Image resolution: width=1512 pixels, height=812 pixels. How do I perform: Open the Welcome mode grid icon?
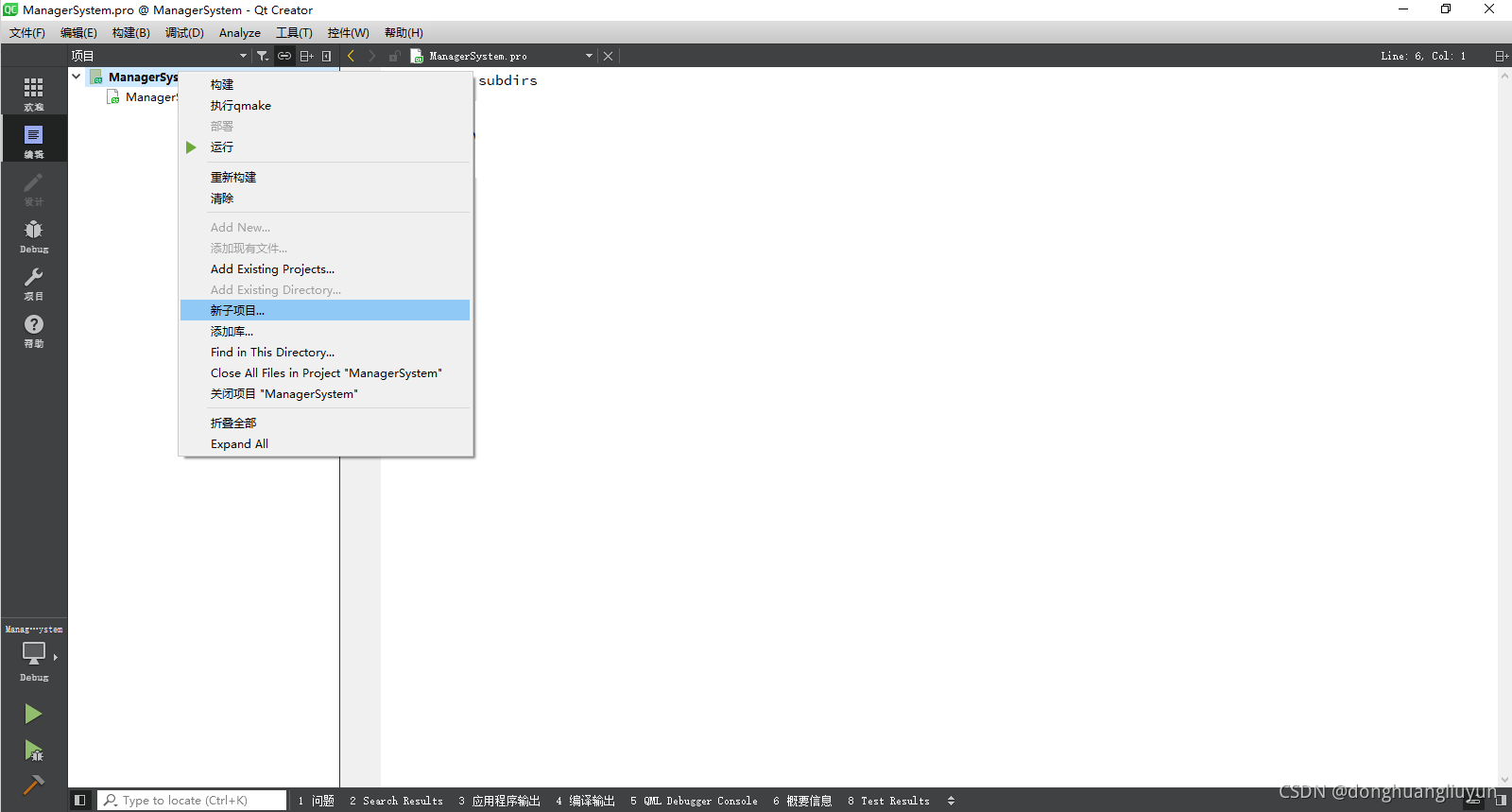(x=34, y=93)
